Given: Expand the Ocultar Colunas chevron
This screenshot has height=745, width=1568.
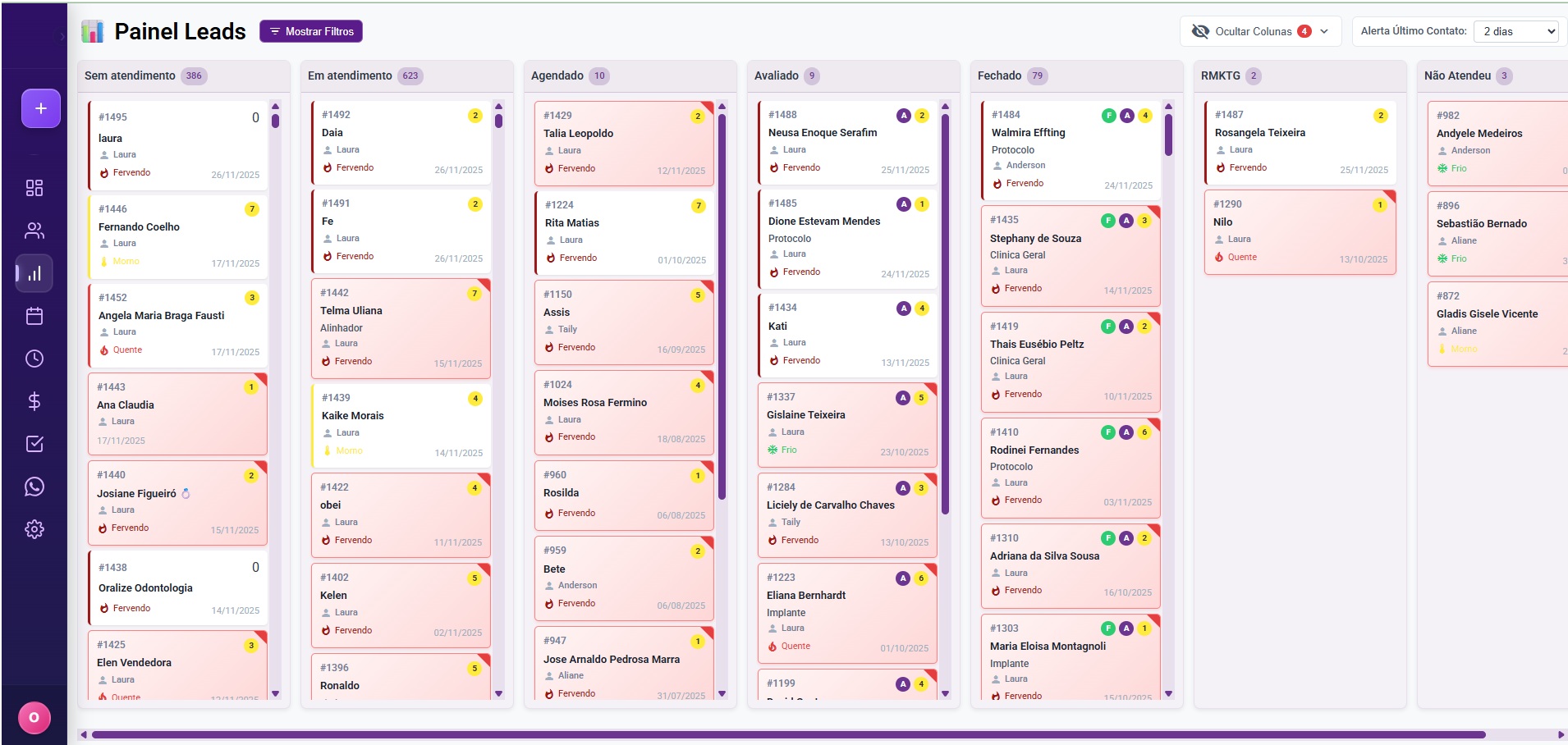Looking at the screenshot, I should [x=1323, y=31].
